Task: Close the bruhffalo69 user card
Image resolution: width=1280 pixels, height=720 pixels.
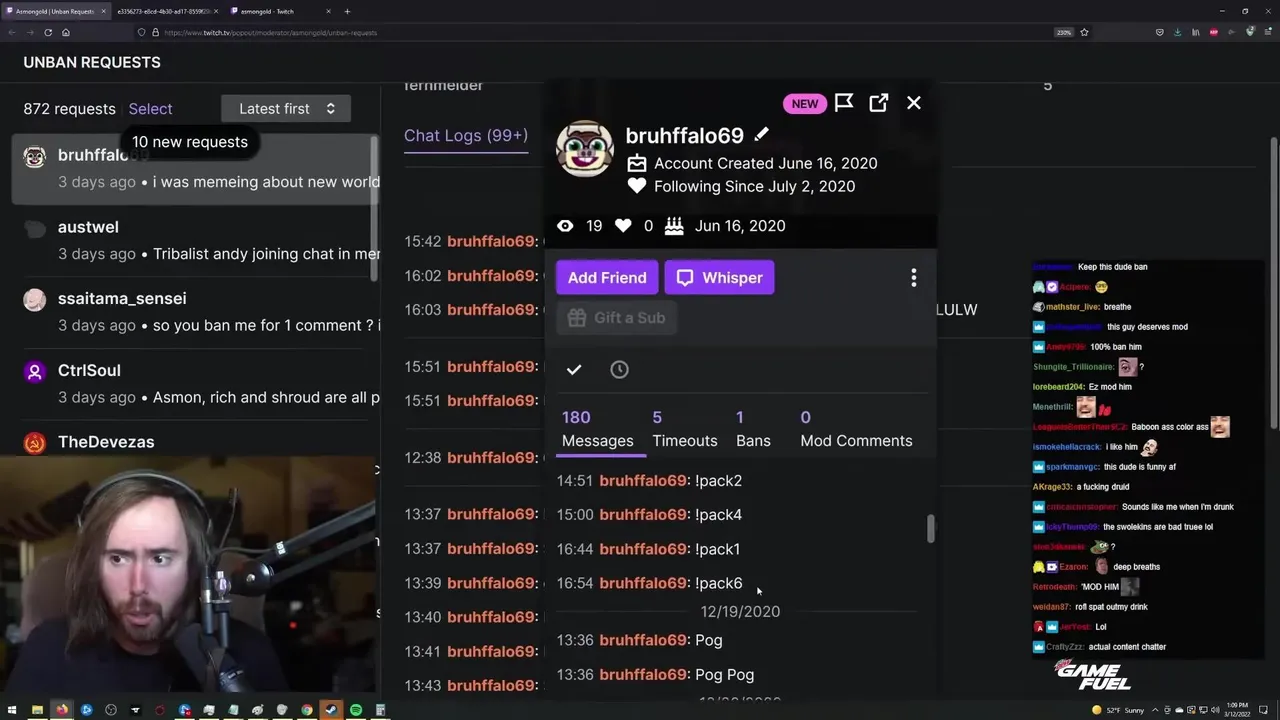Action: click(913, 103)
